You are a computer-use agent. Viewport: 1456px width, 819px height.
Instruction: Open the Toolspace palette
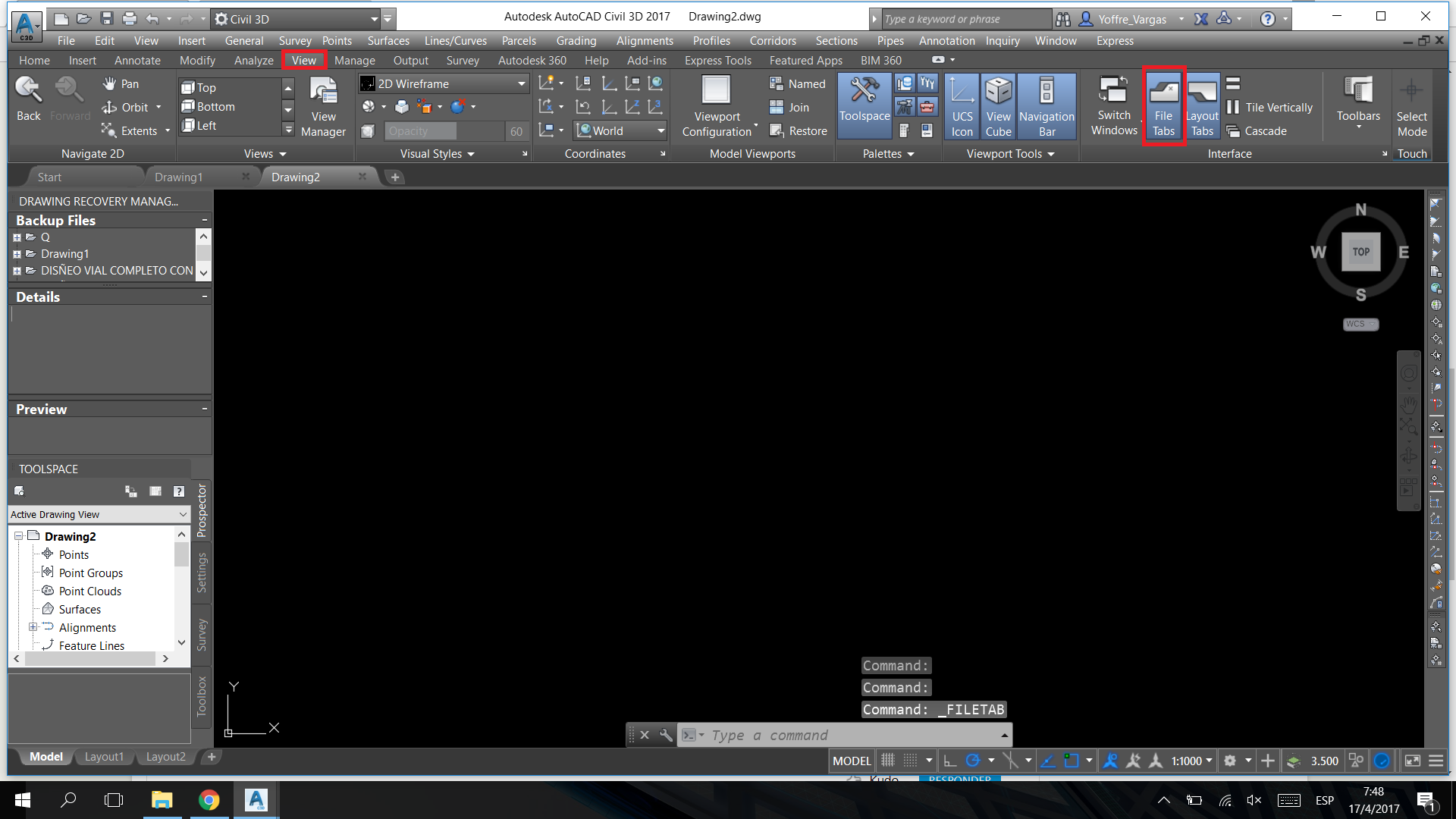point(864,105)
